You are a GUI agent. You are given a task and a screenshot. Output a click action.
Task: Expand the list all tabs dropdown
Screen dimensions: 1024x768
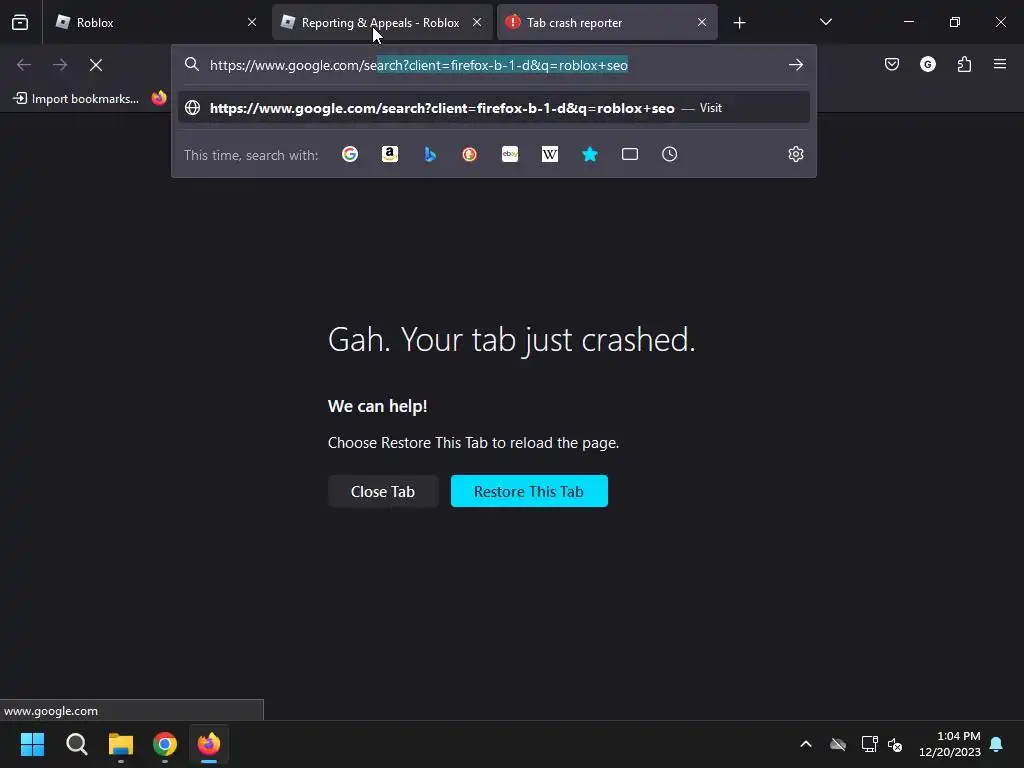825,22
